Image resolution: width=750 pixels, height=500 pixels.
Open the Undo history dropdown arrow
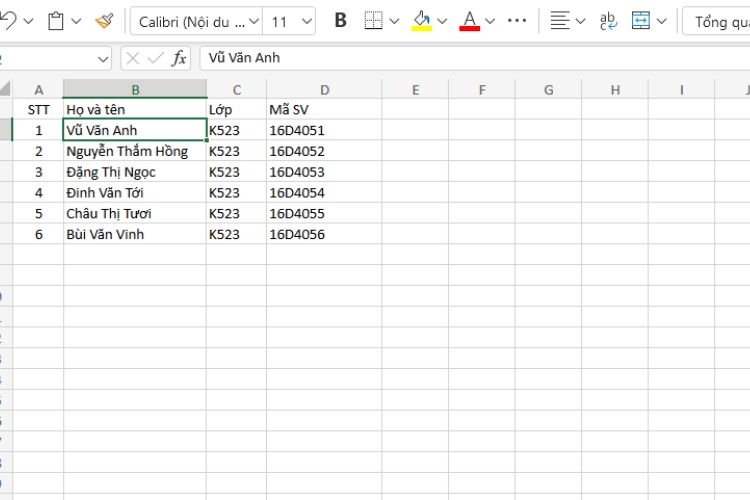point(28,21)
